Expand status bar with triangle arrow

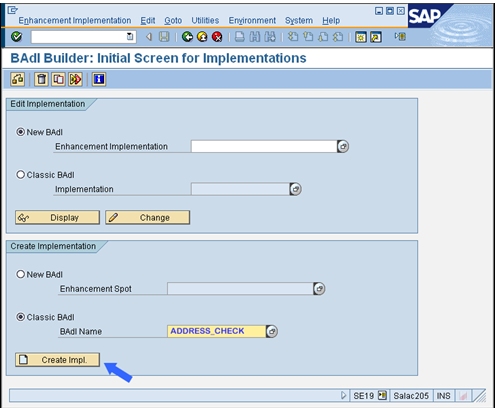pos(344,396)
